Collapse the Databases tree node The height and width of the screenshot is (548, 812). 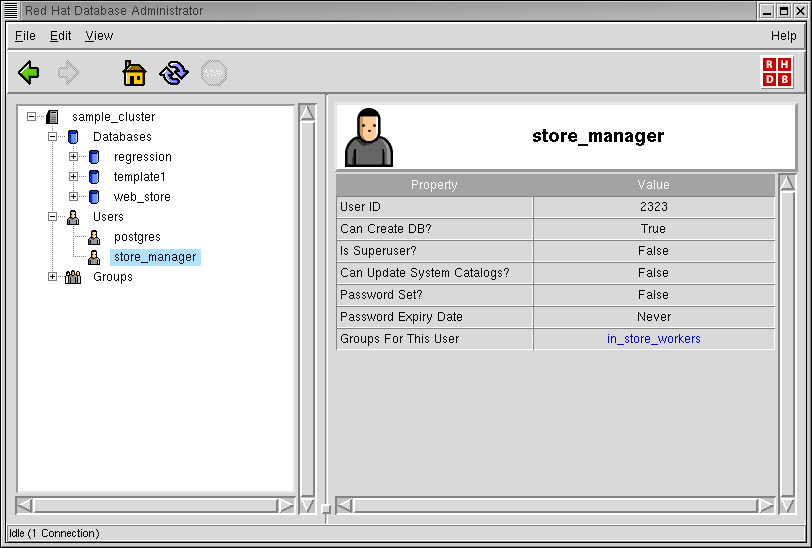tap(52, 137)
